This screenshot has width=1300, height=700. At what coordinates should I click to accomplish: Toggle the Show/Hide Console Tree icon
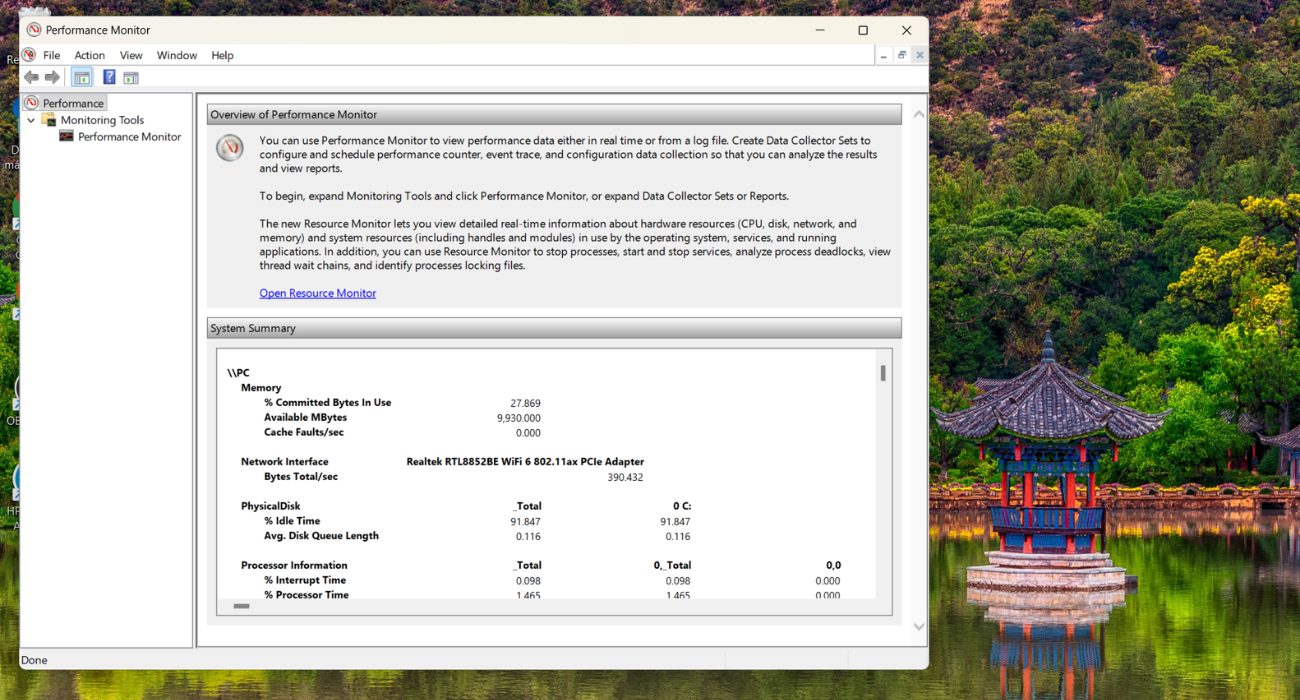click(x=82, y=77)
